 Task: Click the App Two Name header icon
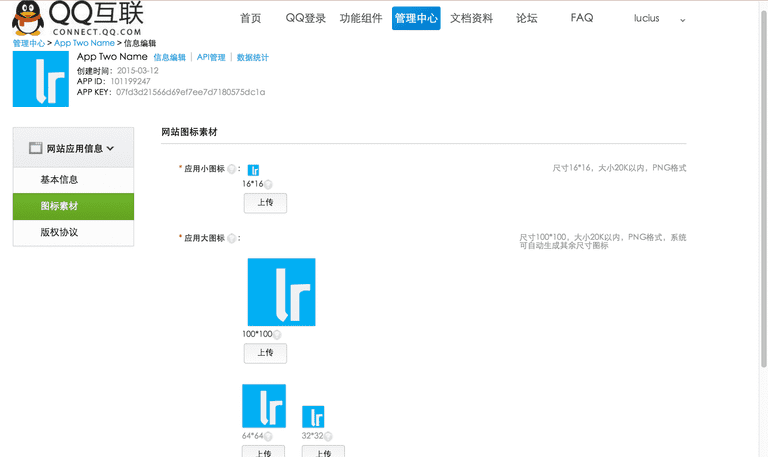[41, 79]
